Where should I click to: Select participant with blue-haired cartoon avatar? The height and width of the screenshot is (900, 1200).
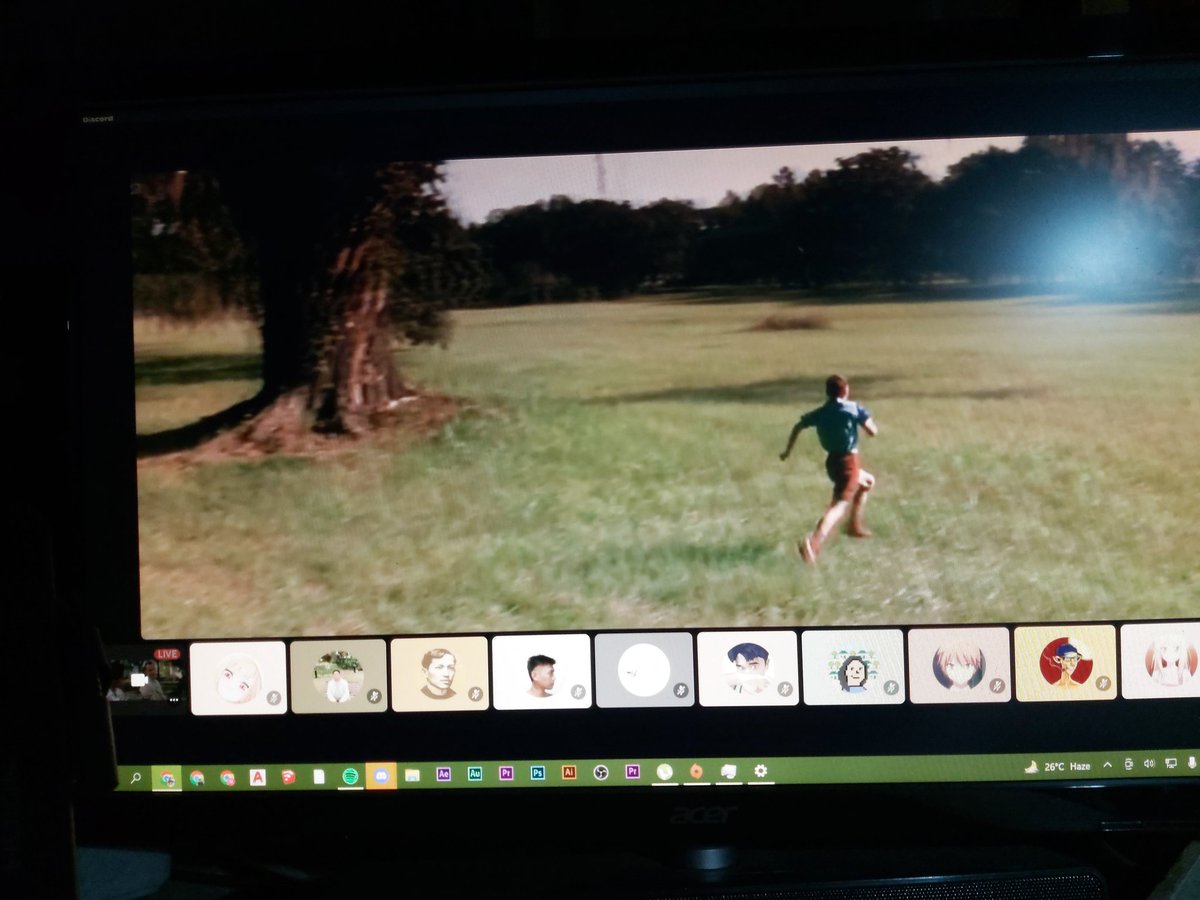point(747,668)
